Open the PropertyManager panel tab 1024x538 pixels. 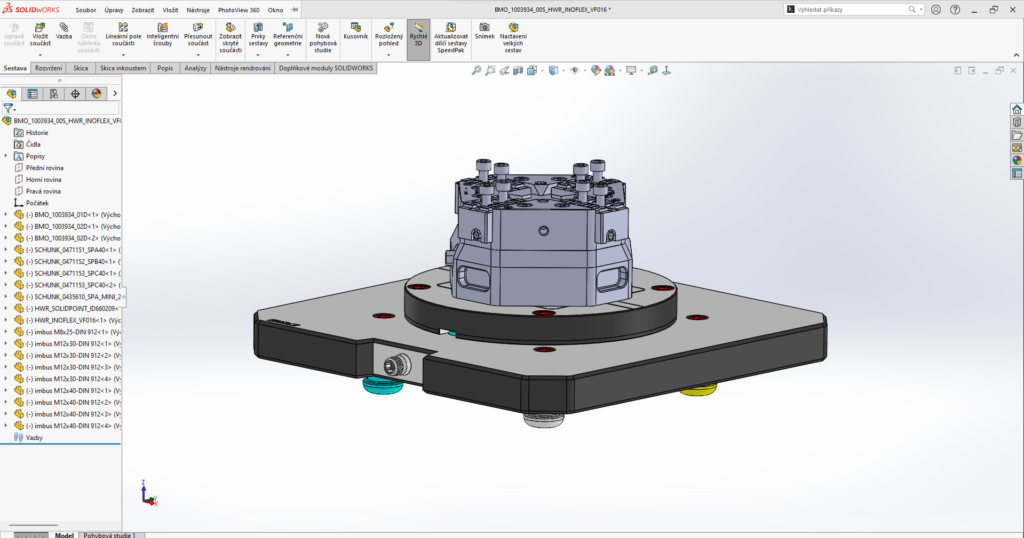33,94
